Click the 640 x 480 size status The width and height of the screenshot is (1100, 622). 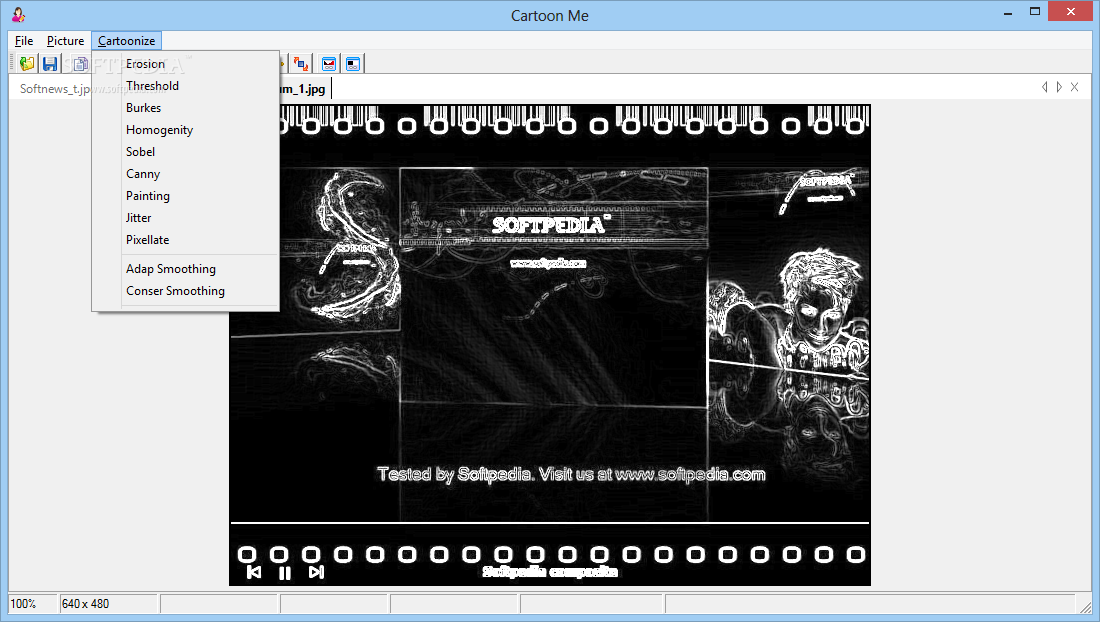(108, 604)
